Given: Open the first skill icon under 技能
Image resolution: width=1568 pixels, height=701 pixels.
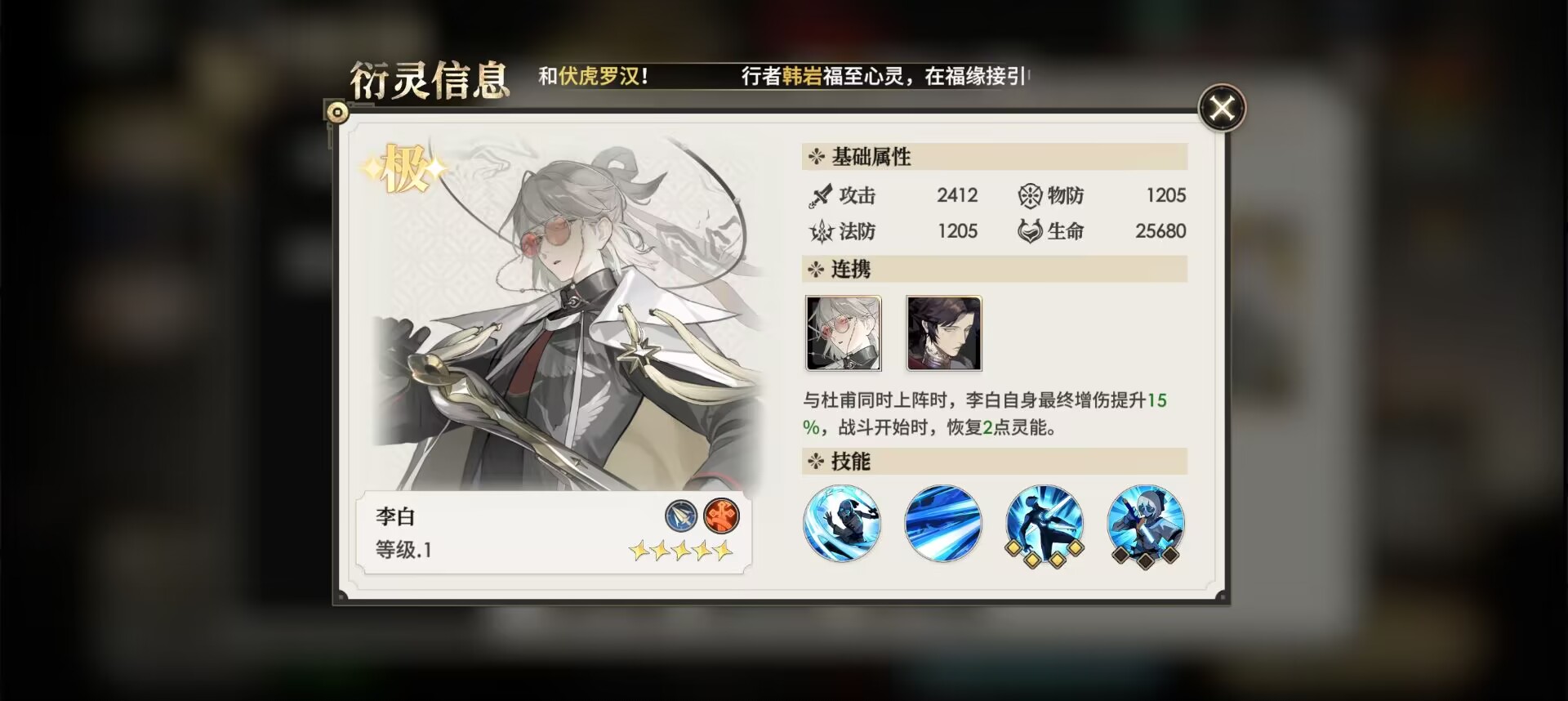Looking at the screenshot, I should pyautogui.click(x=842, y=523).
